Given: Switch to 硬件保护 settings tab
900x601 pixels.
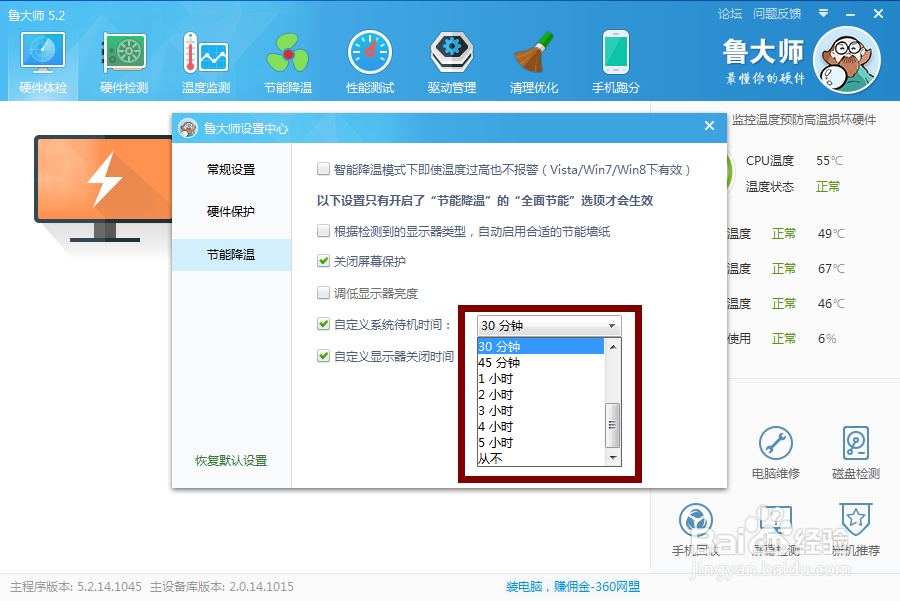Looking at the screenshot, I should 231,212.
